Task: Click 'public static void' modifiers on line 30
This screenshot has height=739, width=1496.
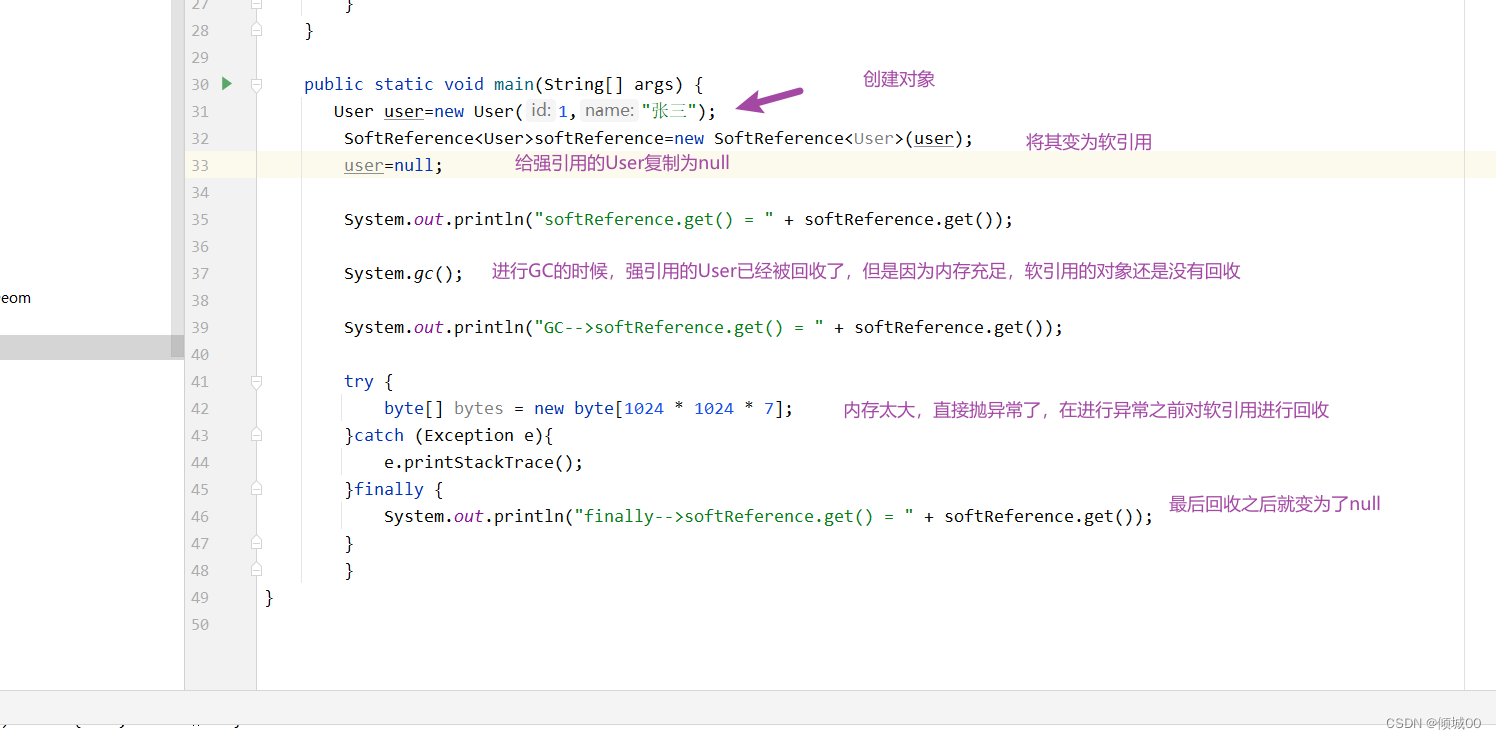Action: pyautogui.click(x=394, y=85)
